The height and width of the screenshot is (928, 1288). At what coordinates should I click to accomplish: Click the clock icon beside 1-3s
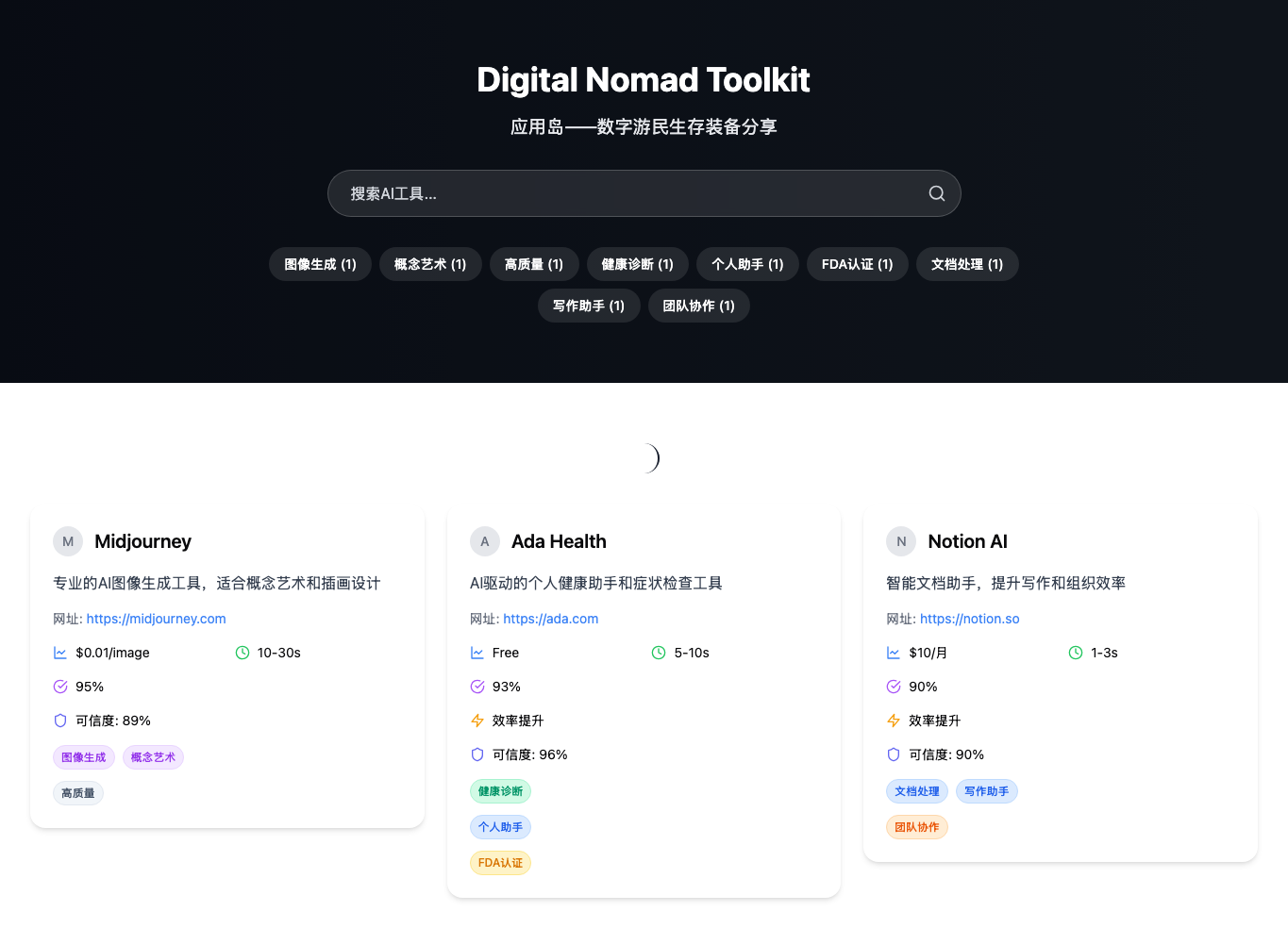(x=1076, y=652)
